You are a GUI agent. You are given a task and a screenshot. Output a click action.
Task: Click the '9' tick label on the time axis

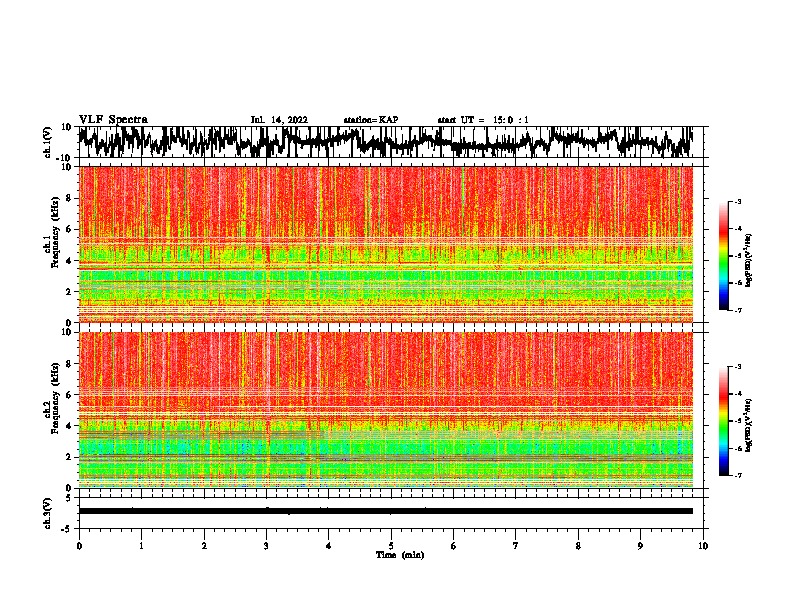pos(640,546)
